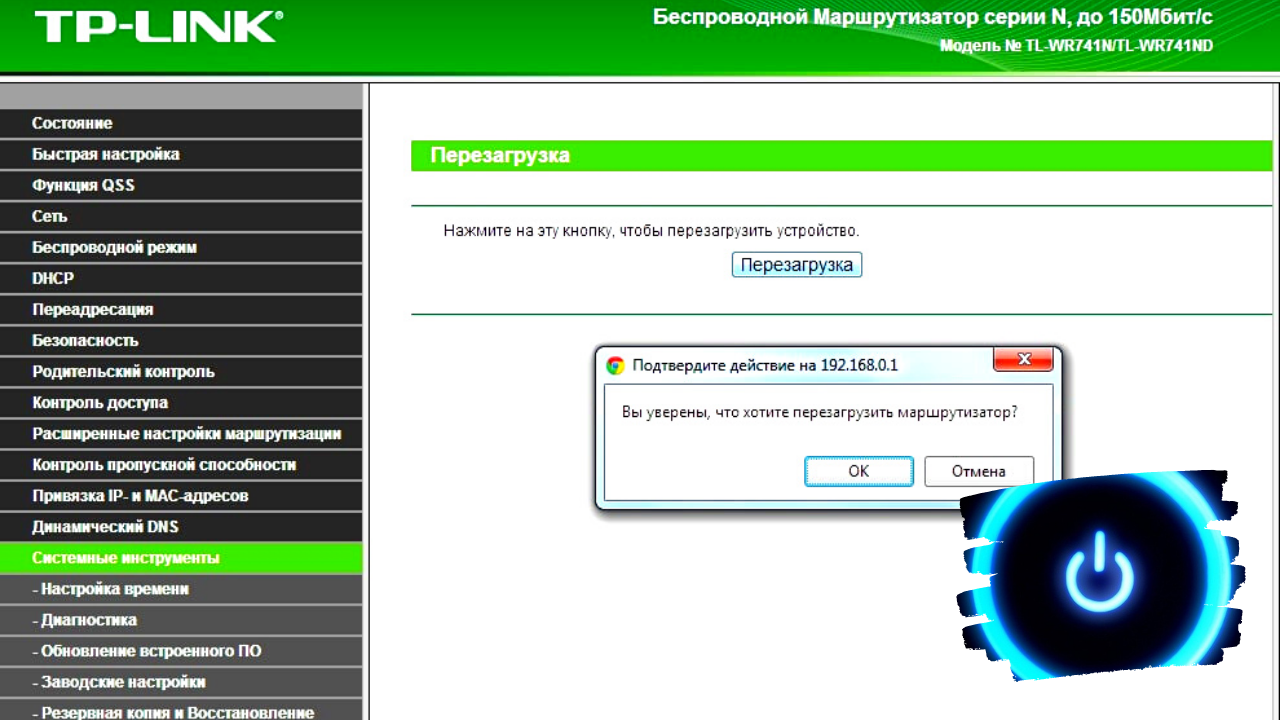Open Контроль пропускной способности
1280x720 pixels.
click(181, 464)
